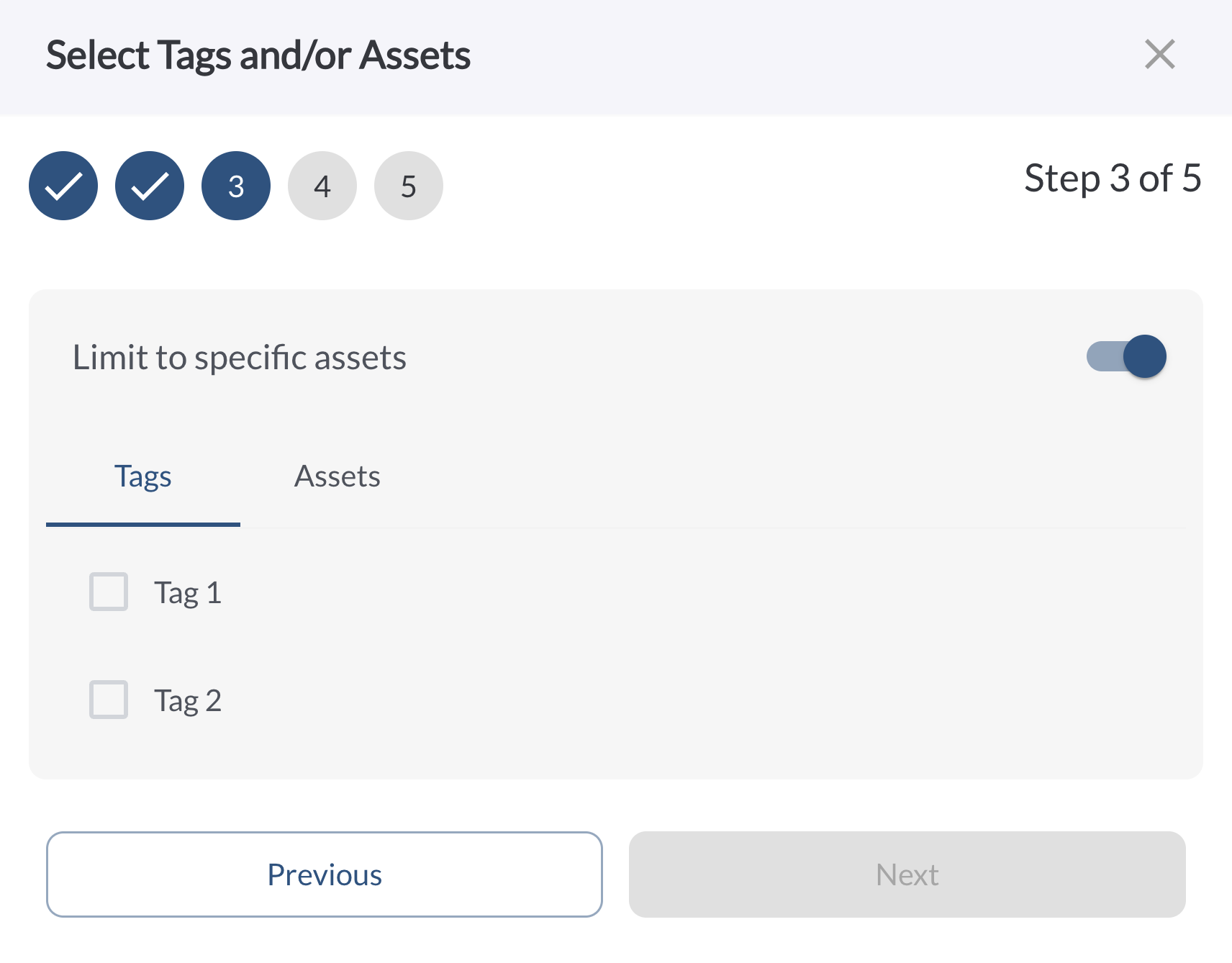1232x963 pixels.
Task: Click the 'Tag 2' label text
Action: (188, 701)
